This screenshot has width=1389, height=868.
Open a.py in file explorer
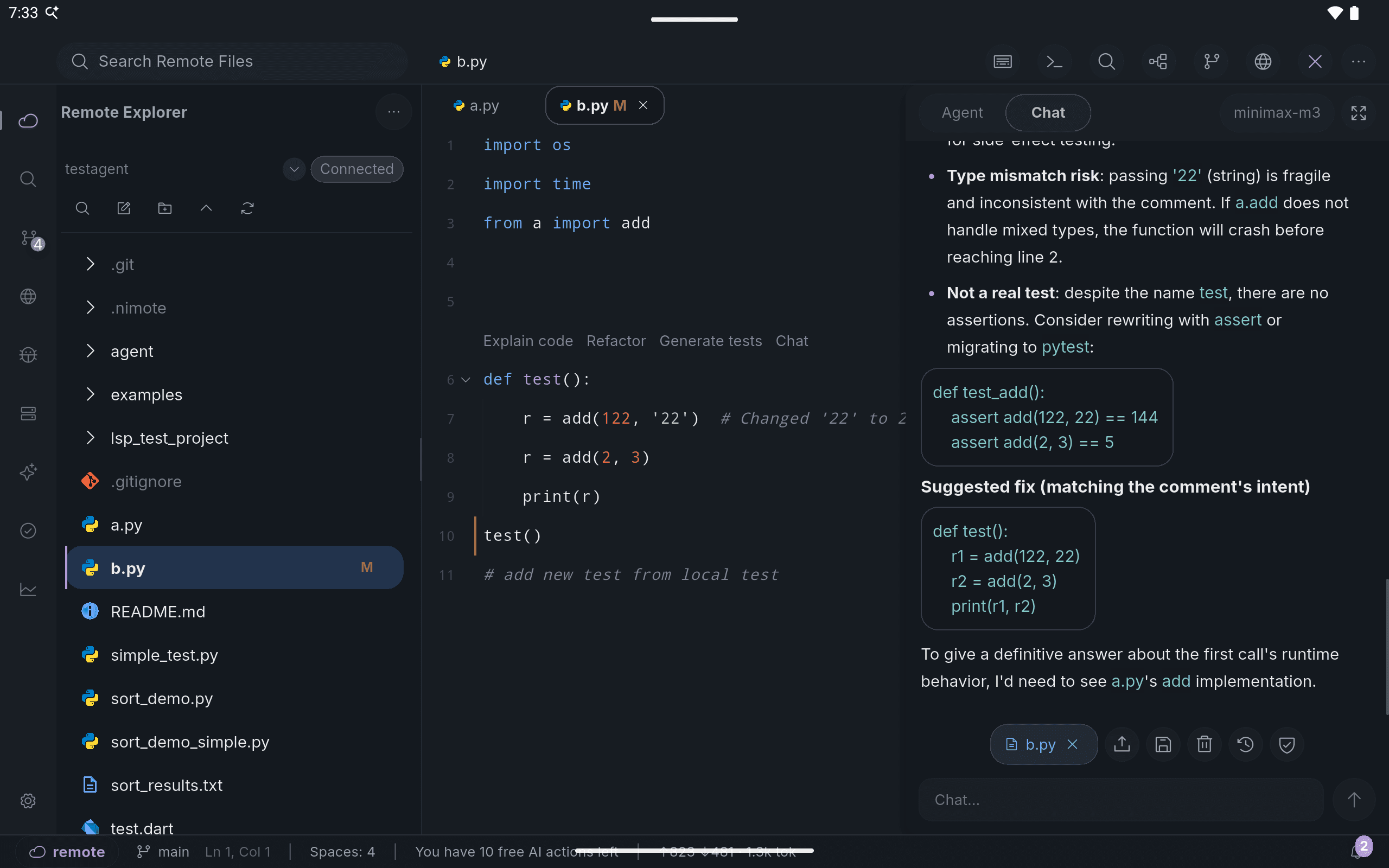point(235,525)
